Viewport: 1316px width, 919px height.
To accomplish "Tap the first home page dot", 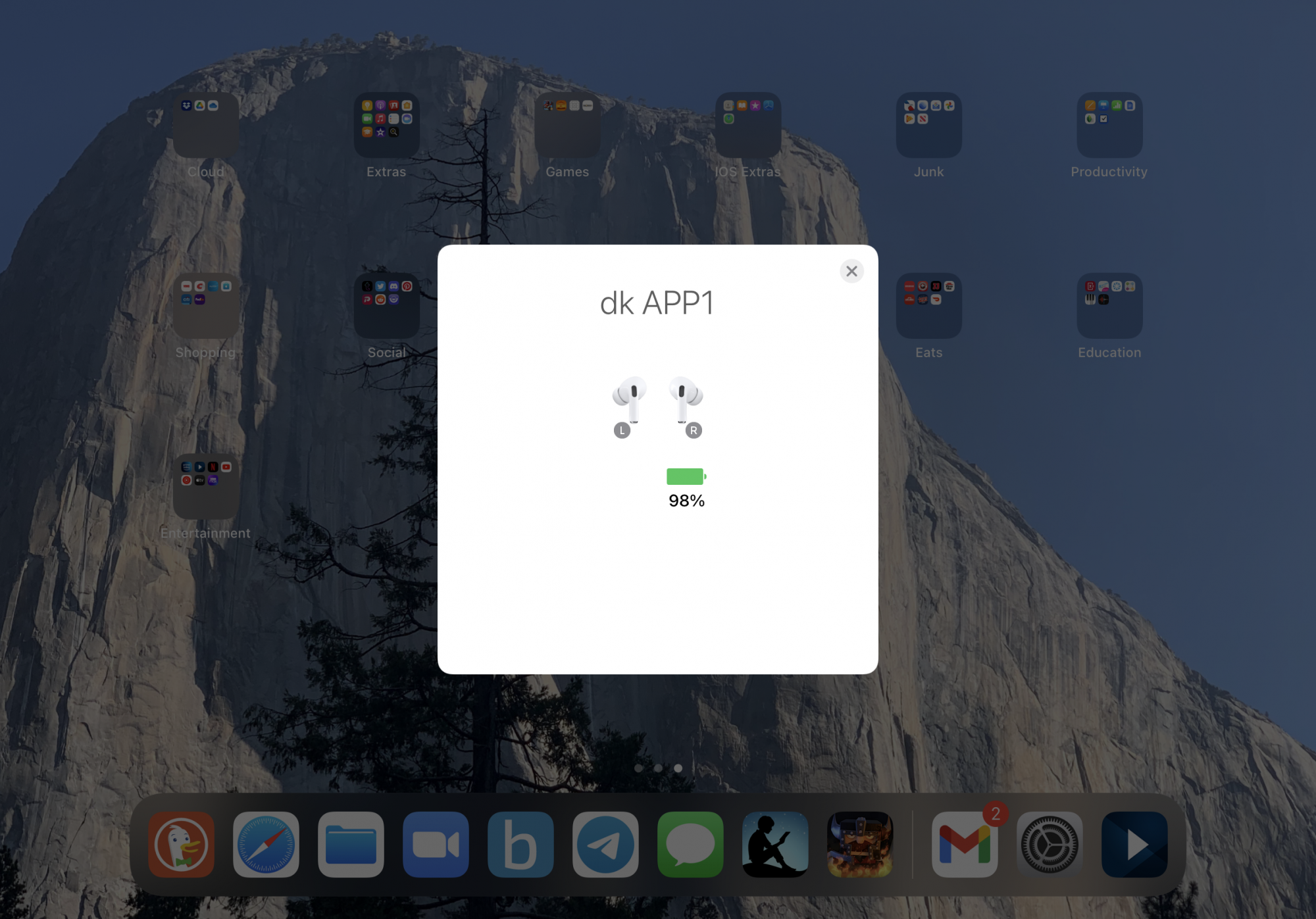I will 638,768.
